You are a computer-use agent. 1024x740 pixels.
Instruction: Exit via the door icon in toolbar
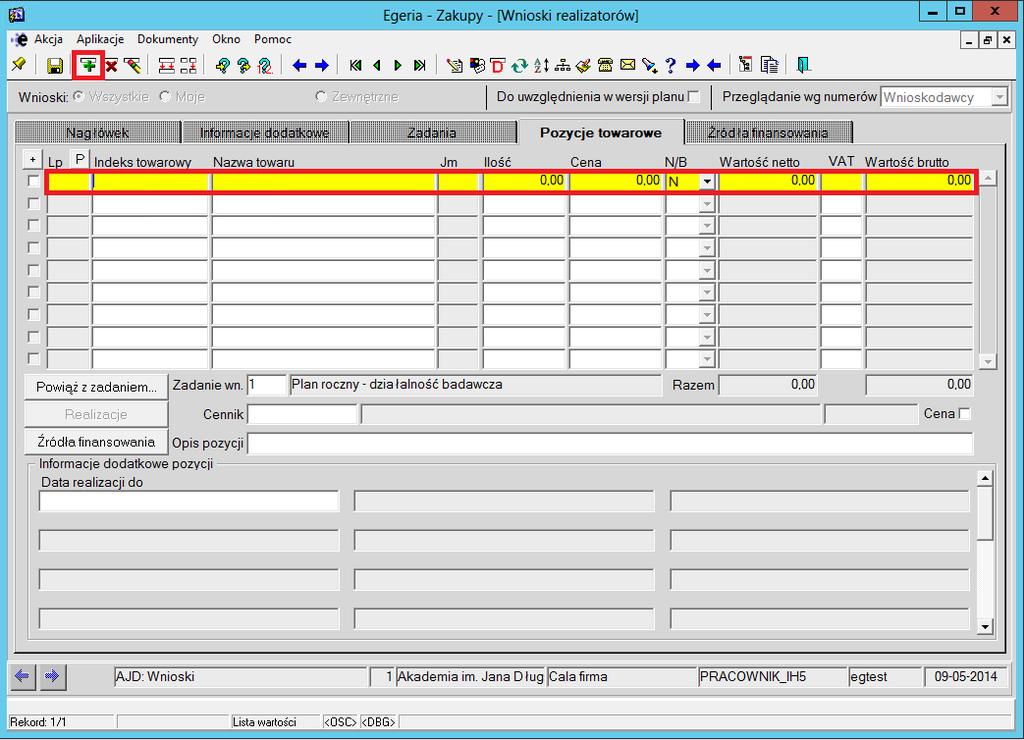[x=803, y=65]
